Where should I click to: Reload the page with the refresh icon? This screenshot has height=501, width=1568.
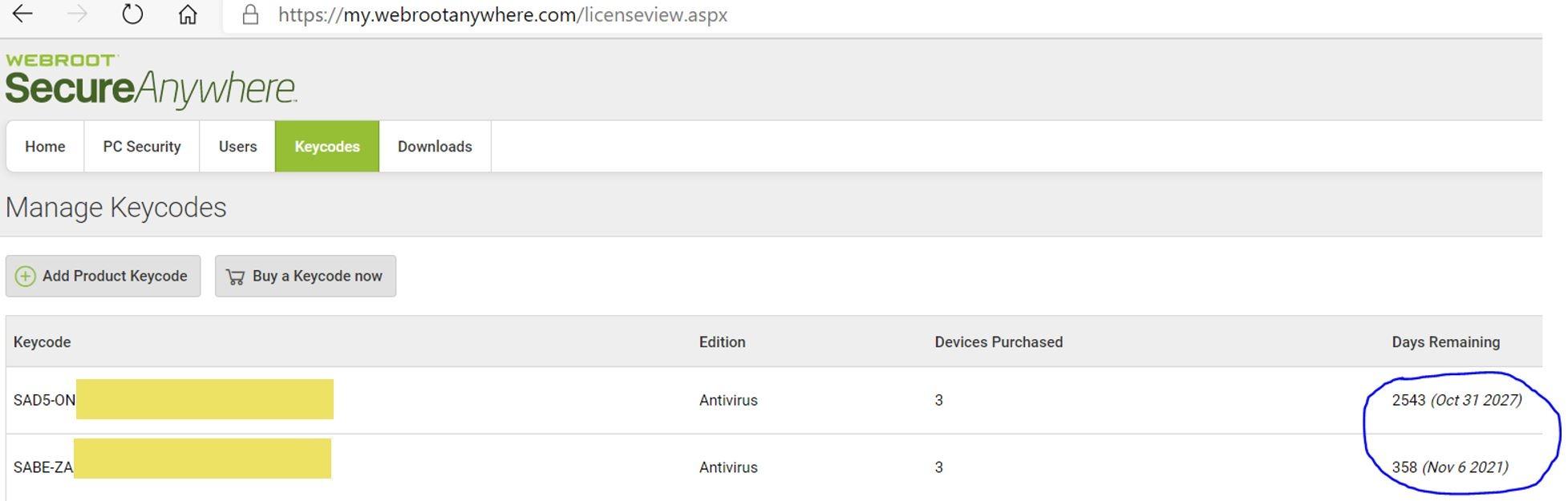point(132,14)
